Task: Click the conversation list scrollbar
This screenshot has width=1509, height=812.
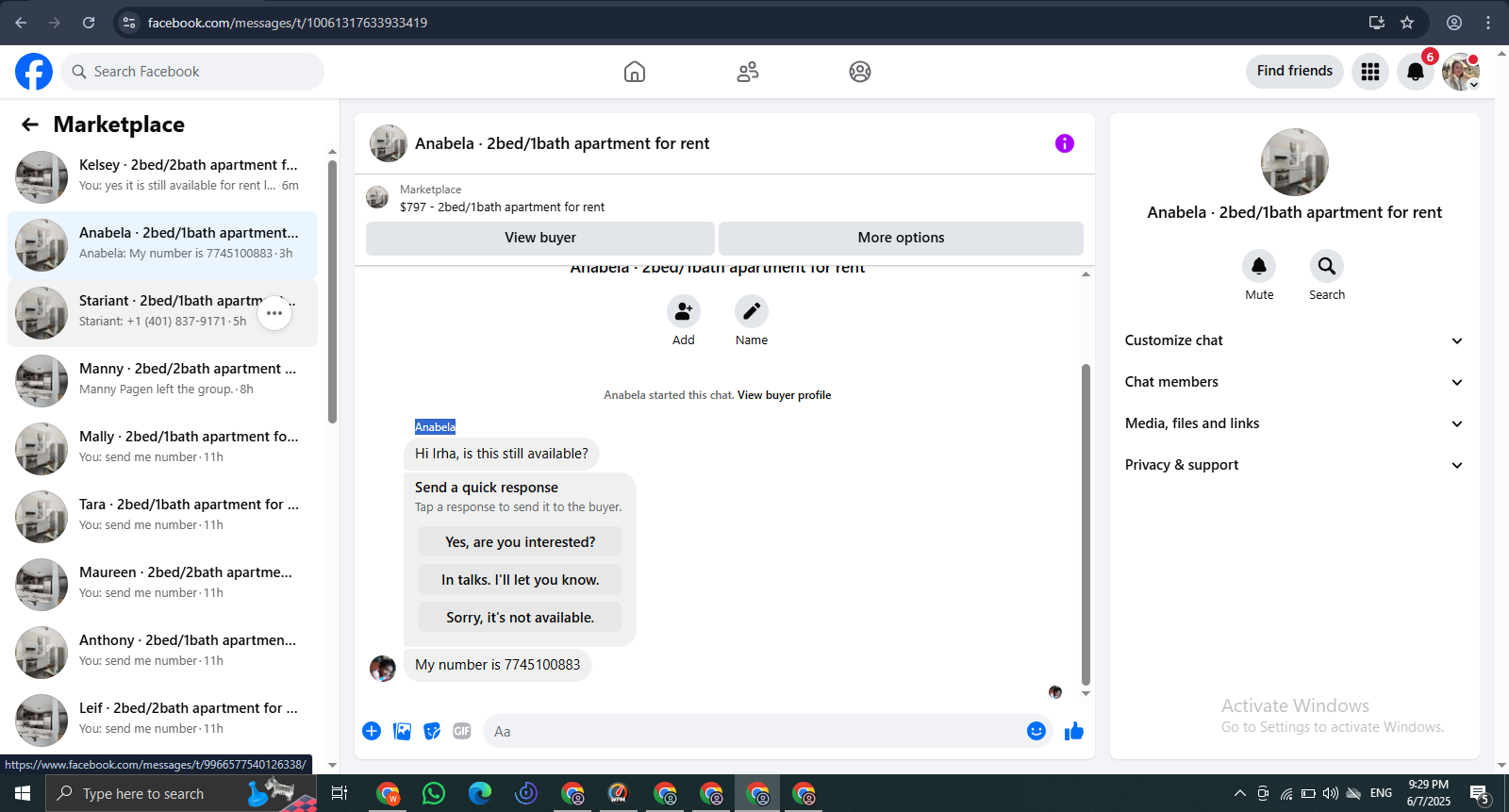Action: (x=332, y=292)
